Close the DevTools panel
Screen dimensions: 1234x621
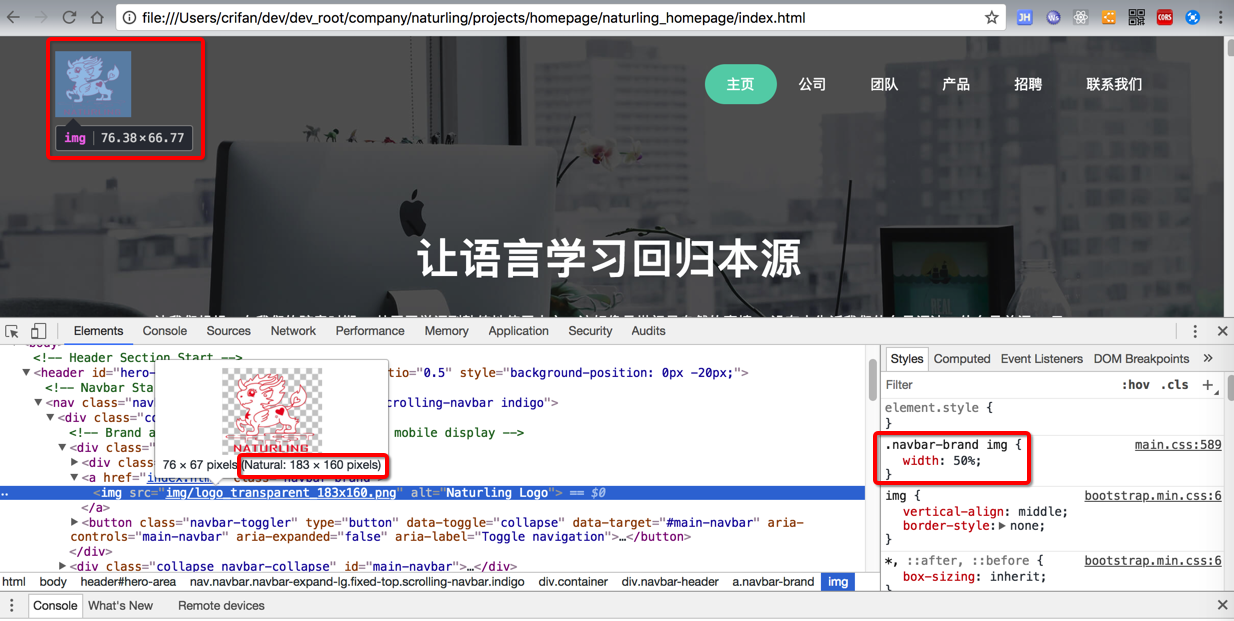1222,331
